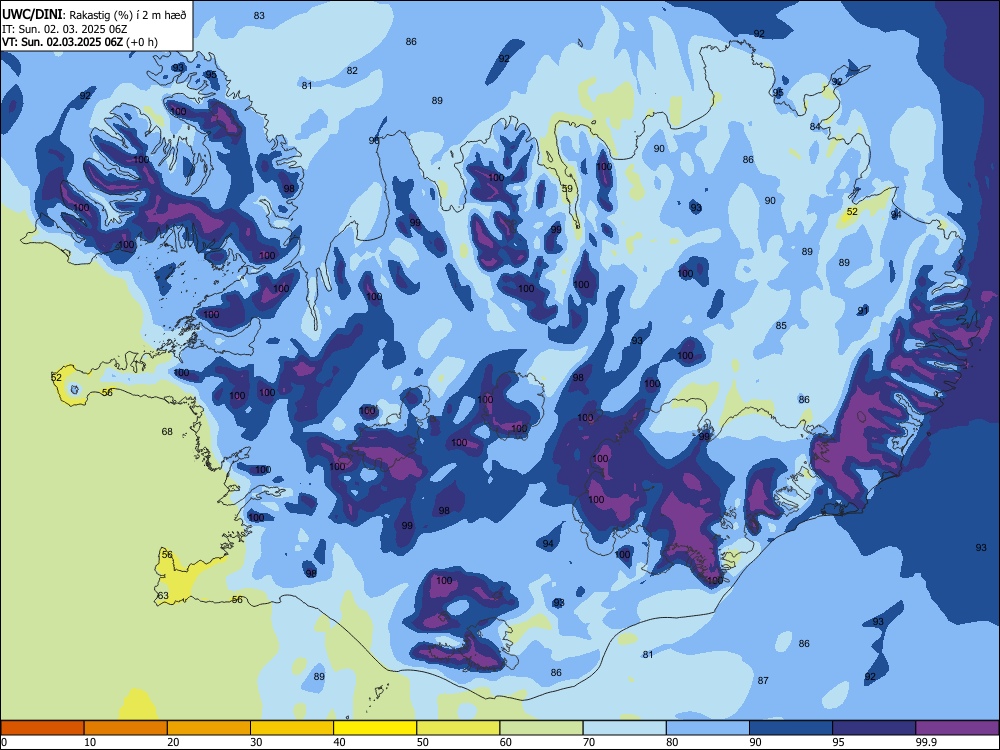Click the legend tick label 99.9
This screenshot has width=1000, height=750.
[x=926, y=742]
